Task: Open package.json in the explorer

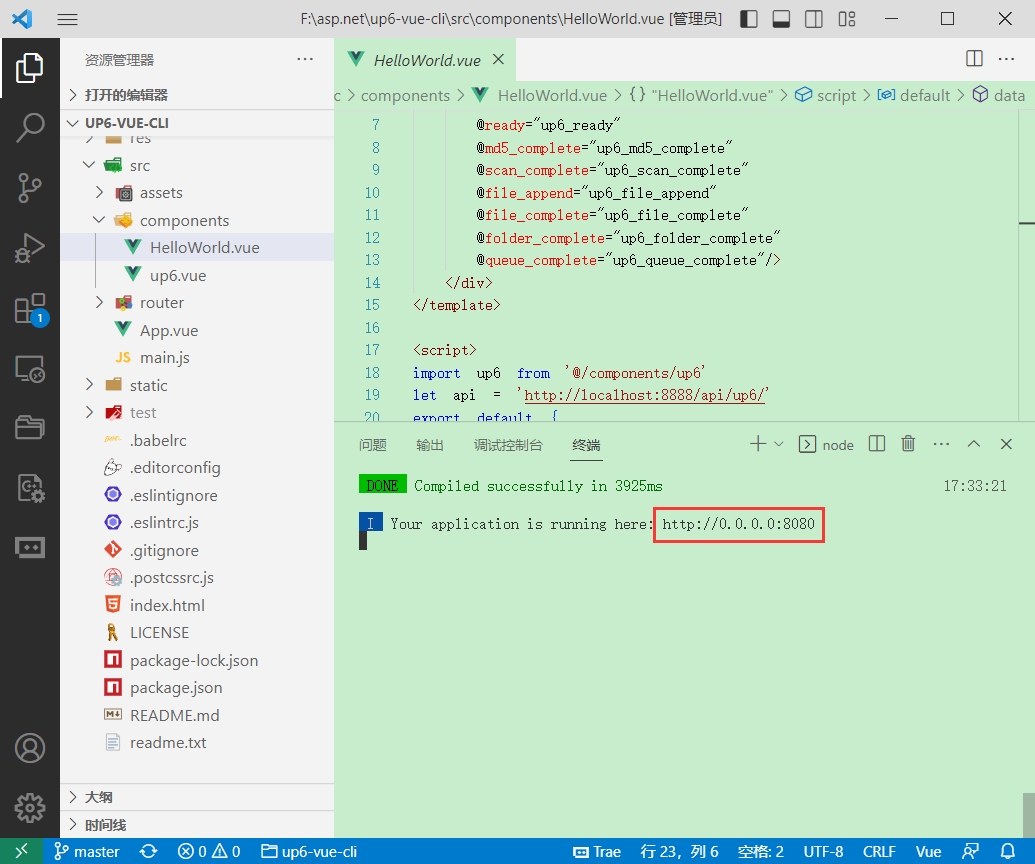Action: 176,688
